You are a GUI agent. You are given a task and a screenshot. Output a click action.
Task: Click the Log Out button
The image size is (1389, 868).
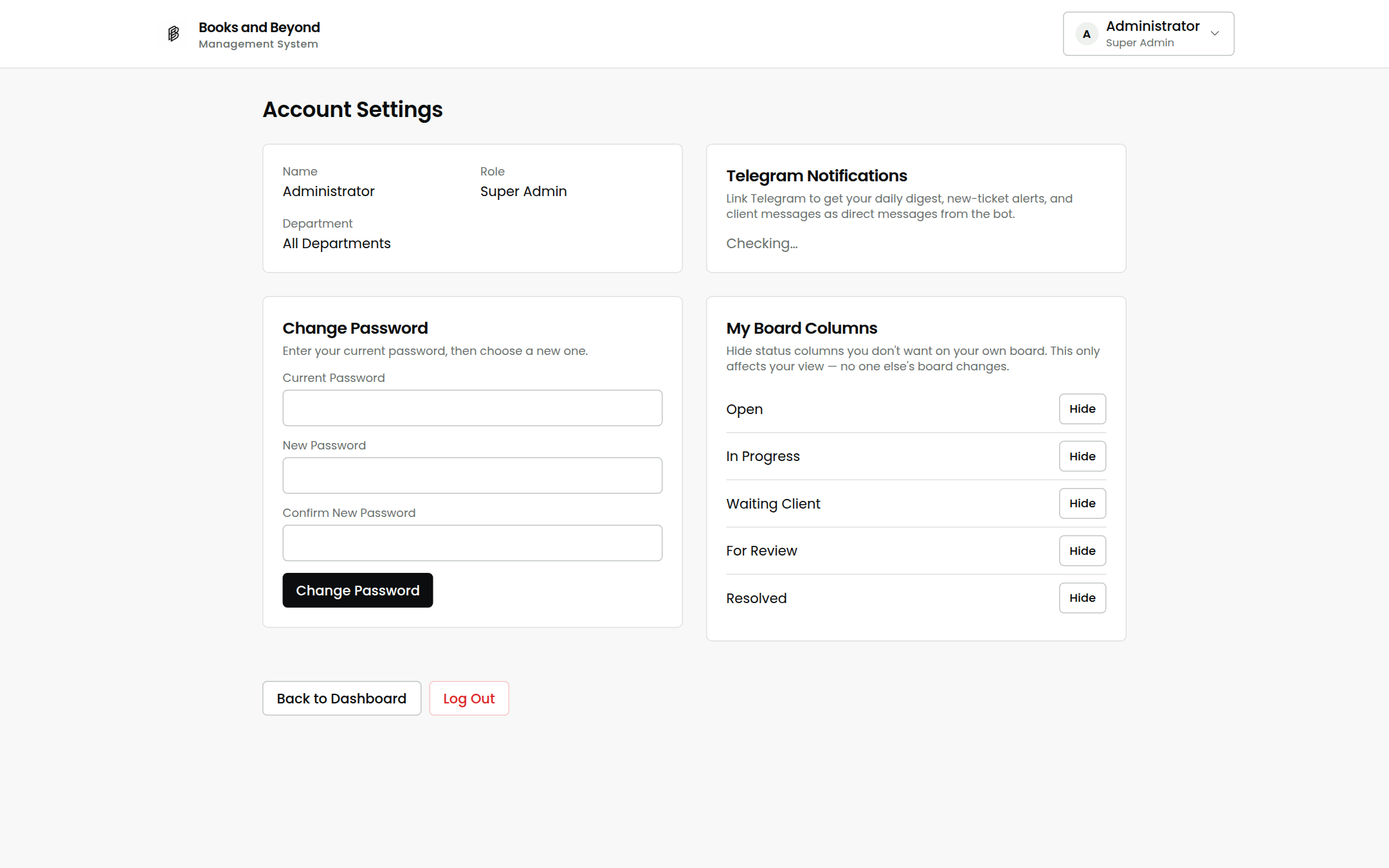coord(469,698)
